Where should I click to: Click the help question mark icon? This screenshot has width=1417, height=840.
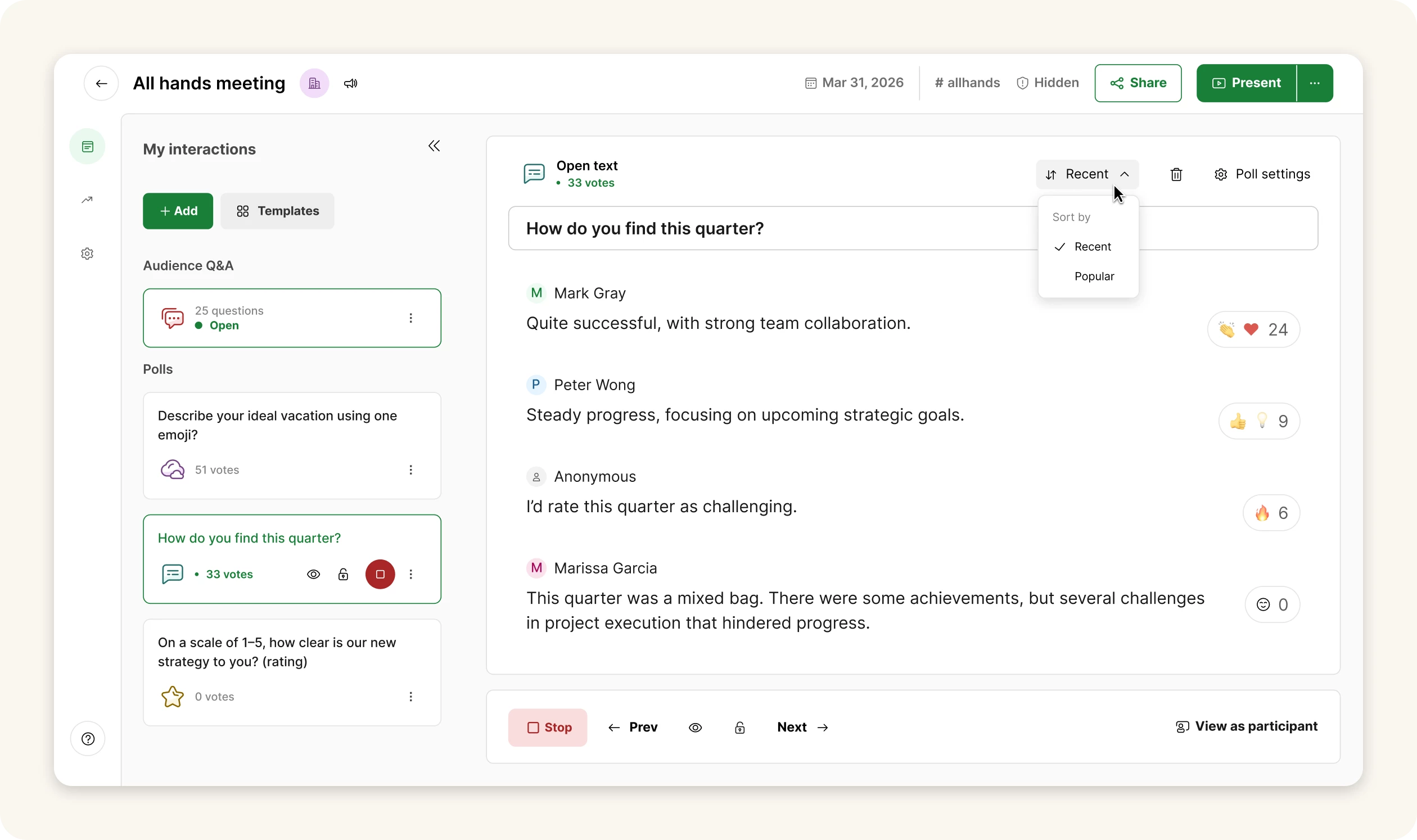click(88, 739)
